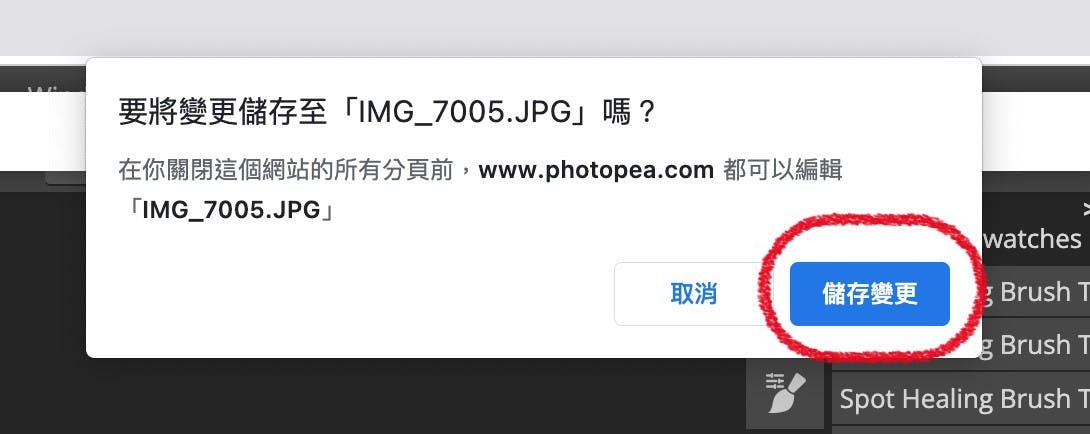The image size is (1090, 434).
Task: Click the dark Photopea menu bar strip near Window
Action: click(x=42, y=79)
